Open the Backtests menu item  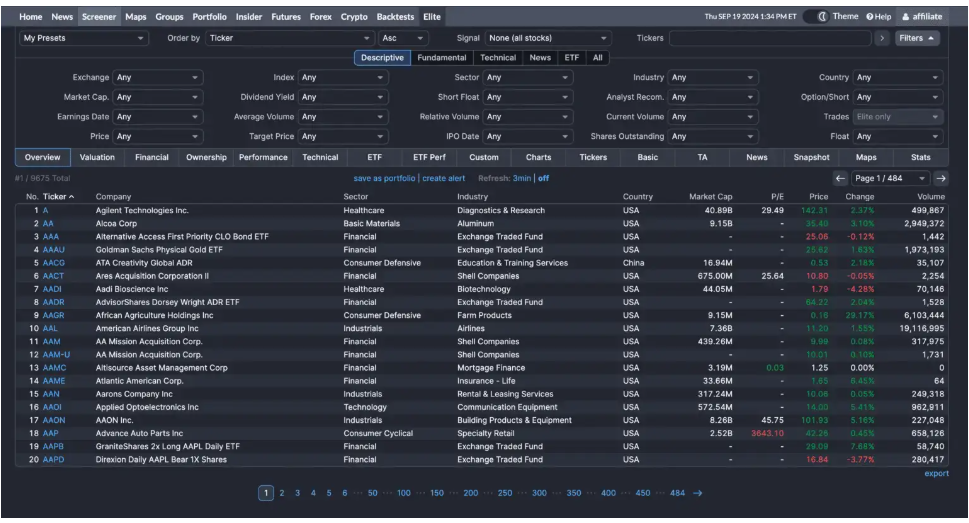(396, 17)
